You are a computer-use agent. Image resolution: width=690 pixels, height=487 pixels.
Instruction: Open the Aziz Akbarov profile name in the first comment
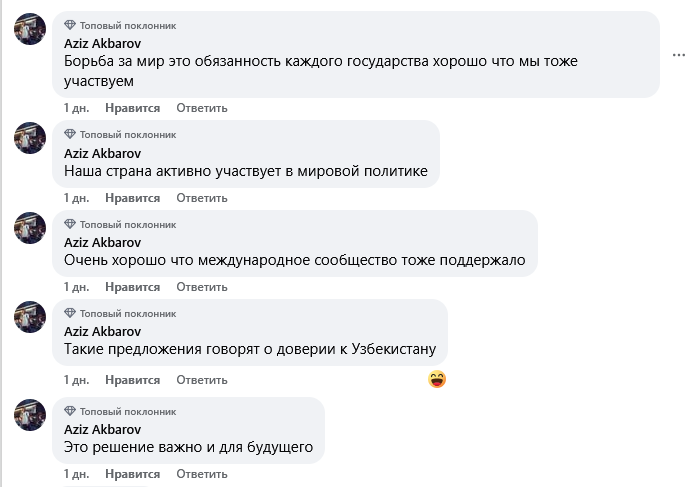102,44
